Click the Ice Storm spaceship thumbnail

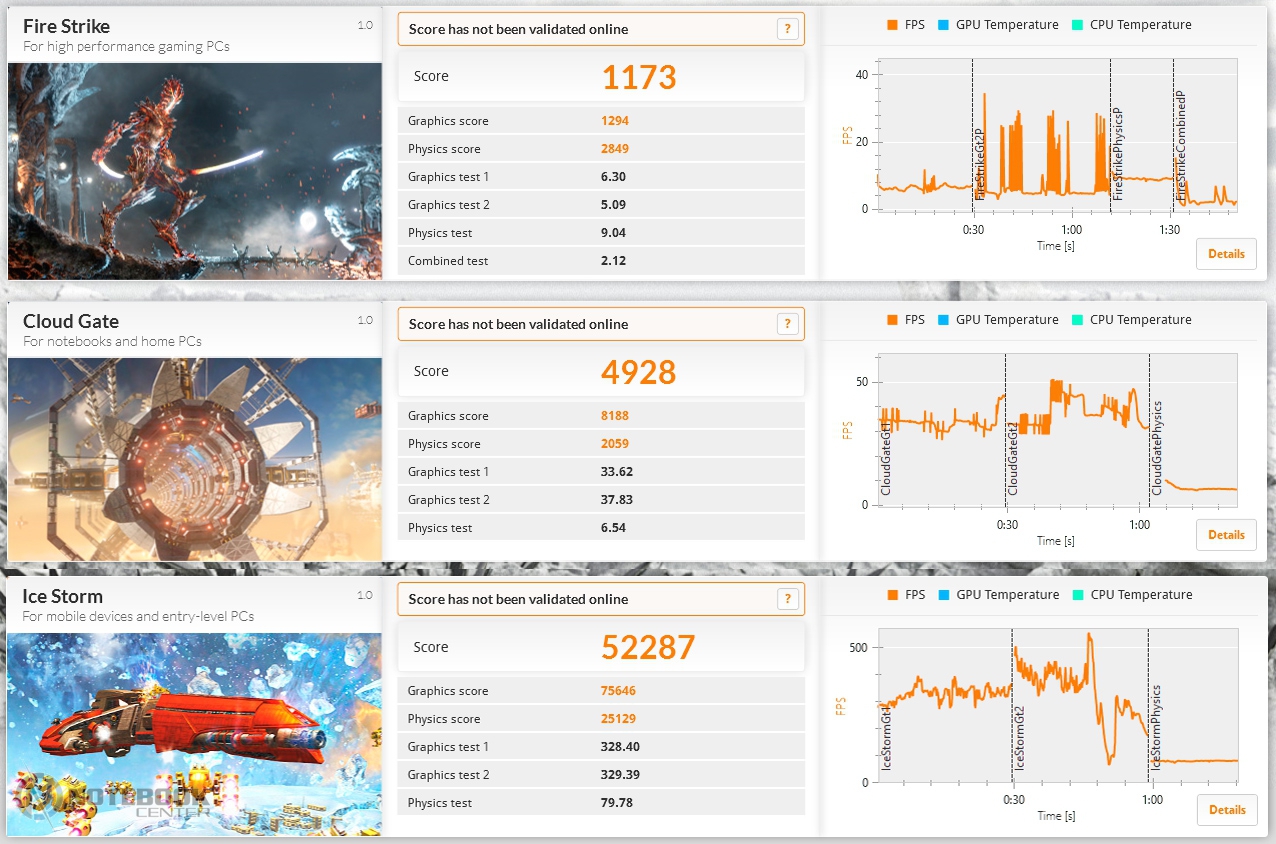tap(195, 734)
